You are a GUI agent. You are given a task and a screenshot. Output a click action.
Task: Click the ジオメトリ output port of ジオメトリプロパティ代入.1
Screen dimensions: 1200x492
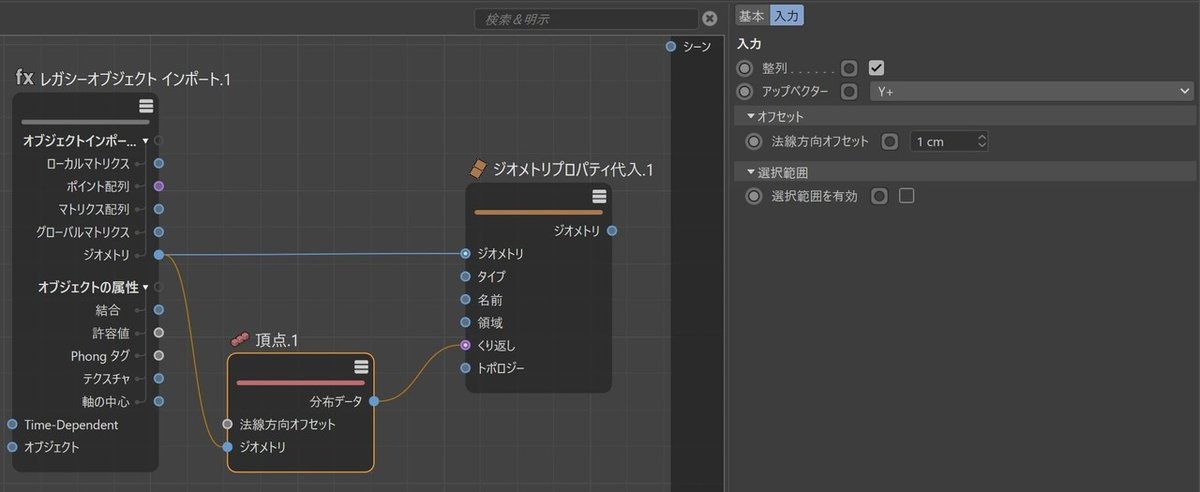612,231
